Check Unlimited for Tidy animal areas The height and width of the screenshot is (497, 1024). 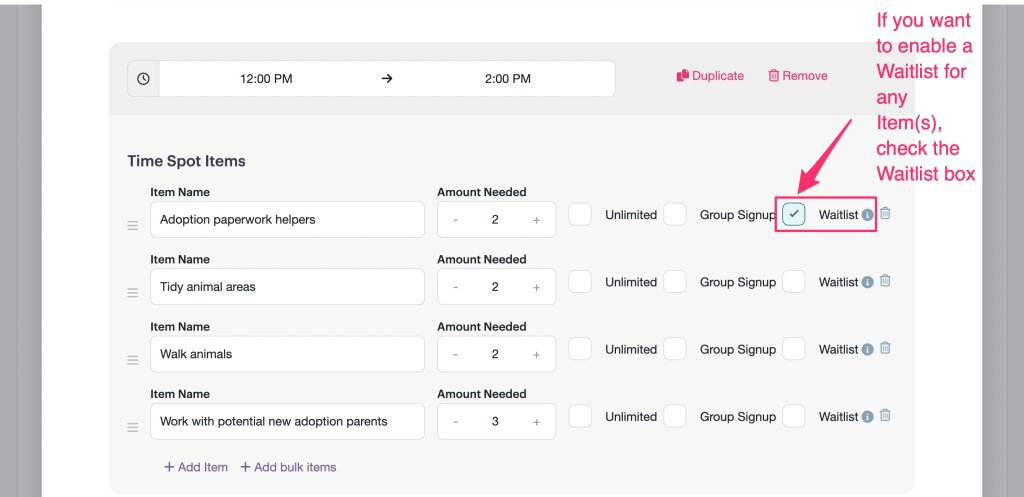[x=580, y=281]
